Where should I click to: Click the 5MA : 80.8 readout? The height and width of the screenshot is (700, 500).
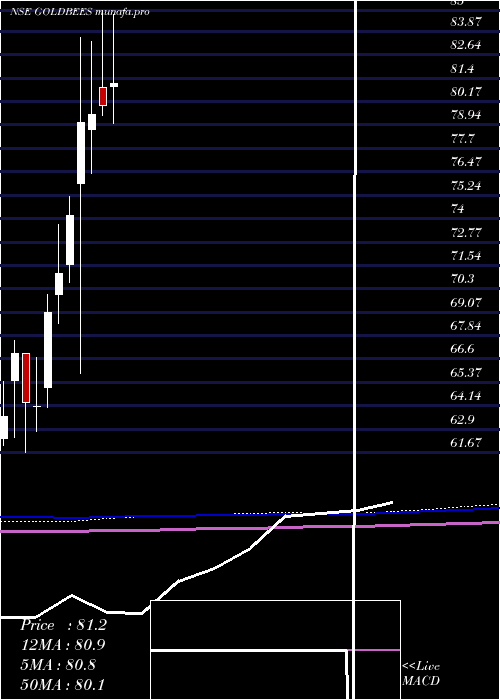pos(58,665)
